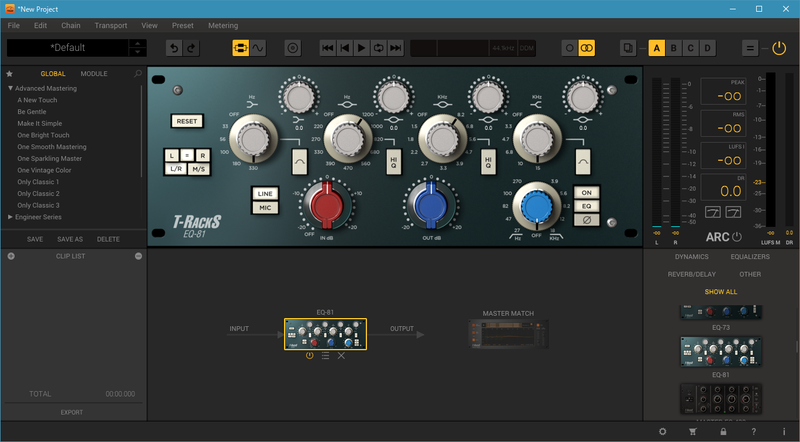The image size is (800, 442).
Task: Click the blue output gain knob
Action: pos(431,205)
